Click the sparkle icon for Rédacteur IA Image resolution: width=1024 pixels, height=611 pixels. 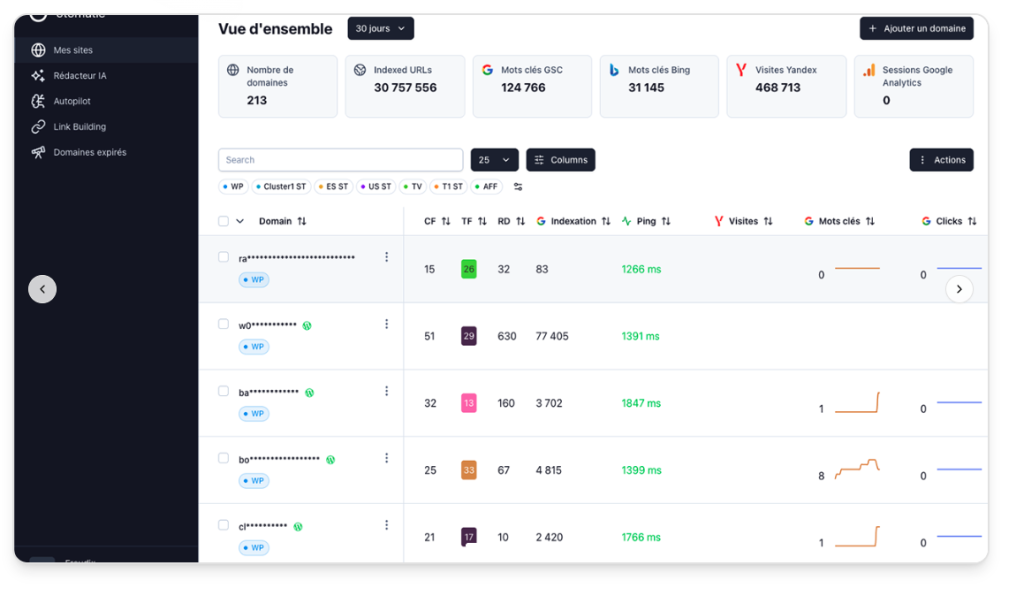click(39, 76)
